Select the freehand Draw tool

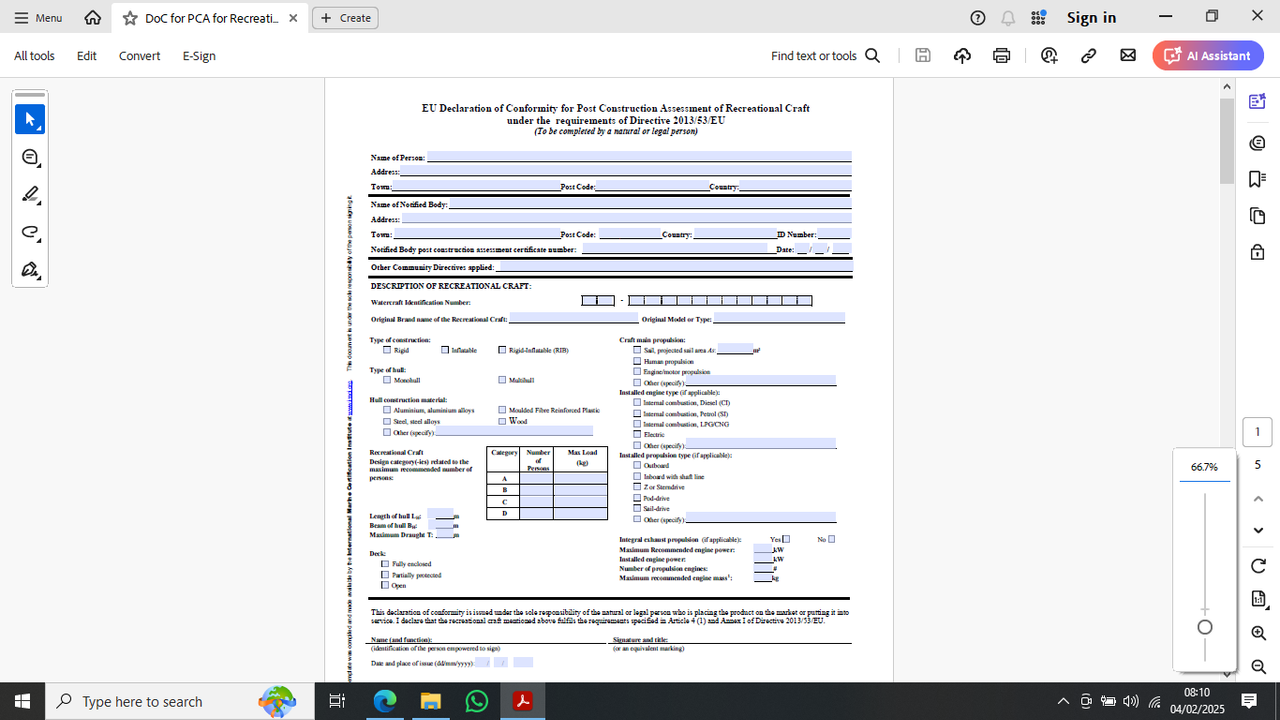pyautogui.click(x=30, y=232)
